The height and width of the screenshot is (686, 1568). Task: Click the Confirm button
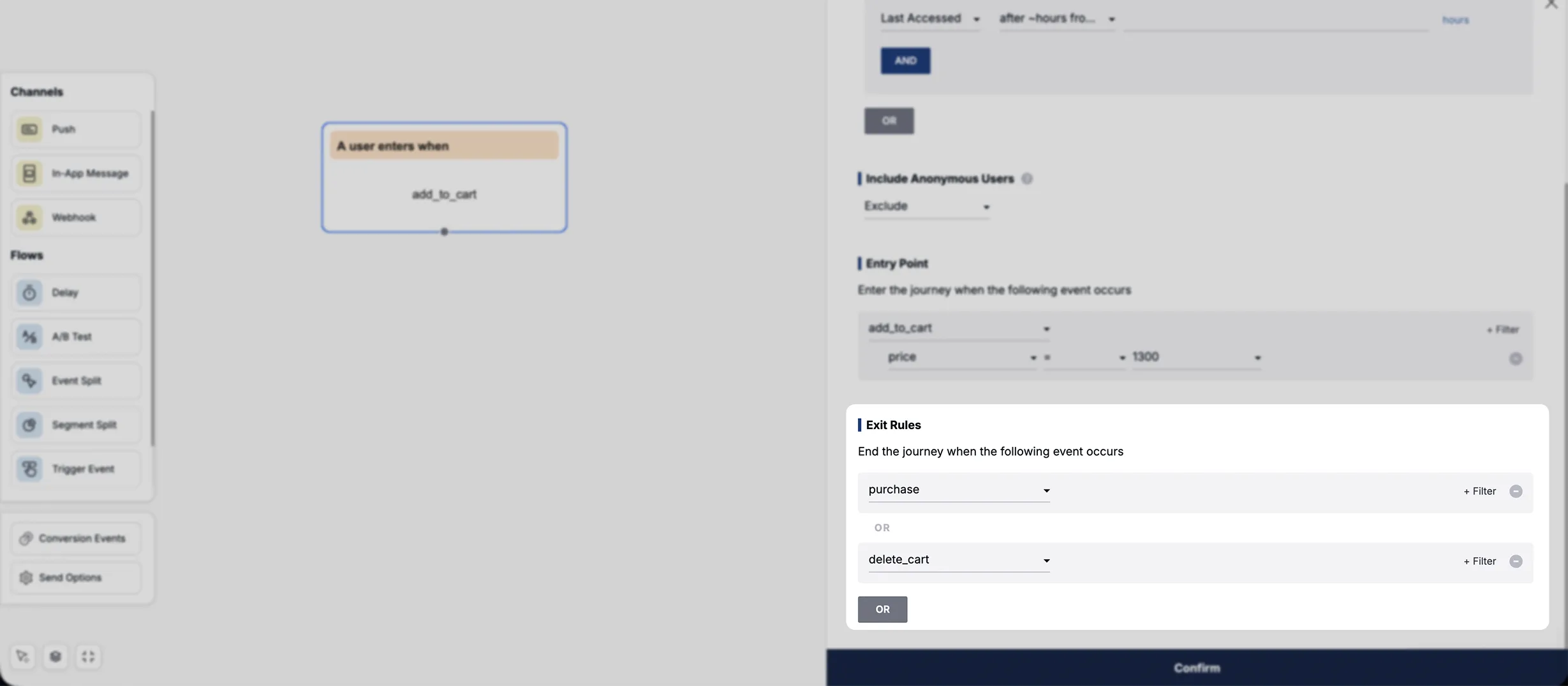(x=1197, y=668)
